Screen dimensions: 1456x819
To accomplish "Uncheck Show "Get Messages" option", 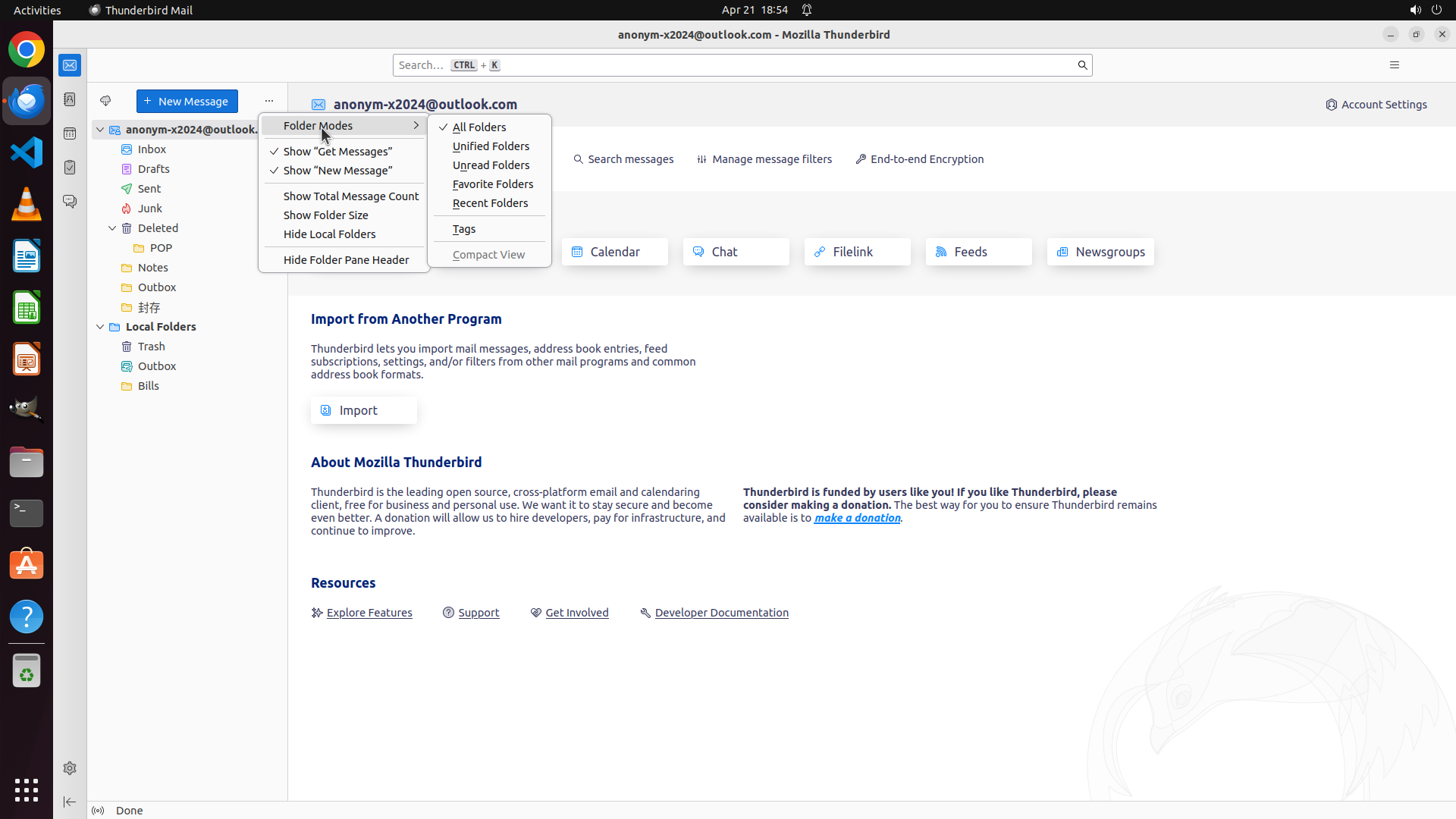I will [337, 152].
